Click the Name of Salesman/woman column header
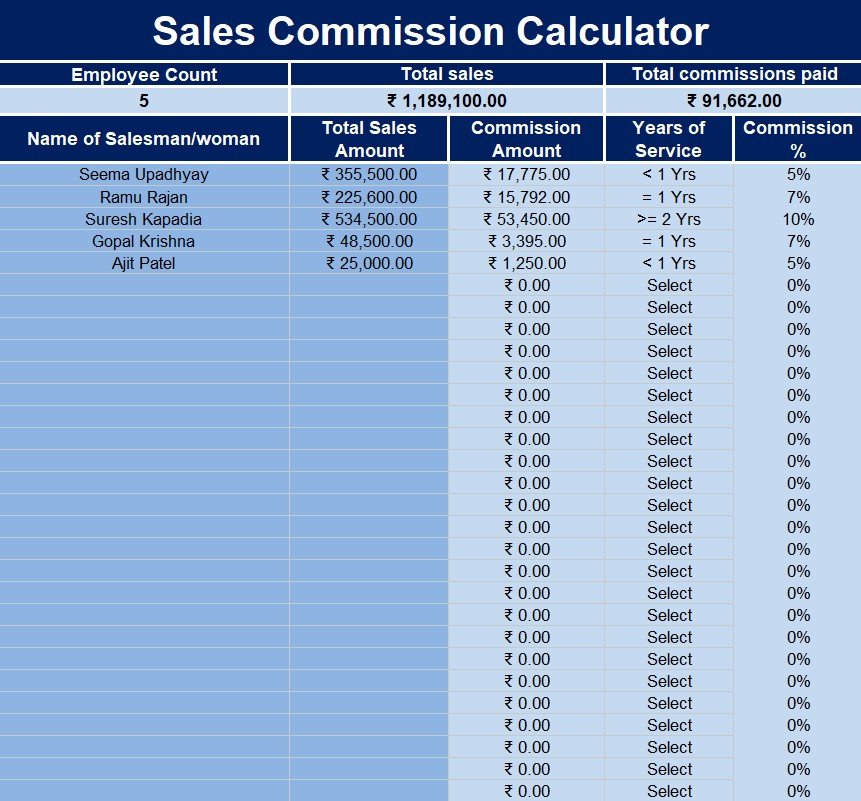 pyautogui.click(x=144, y=139)
